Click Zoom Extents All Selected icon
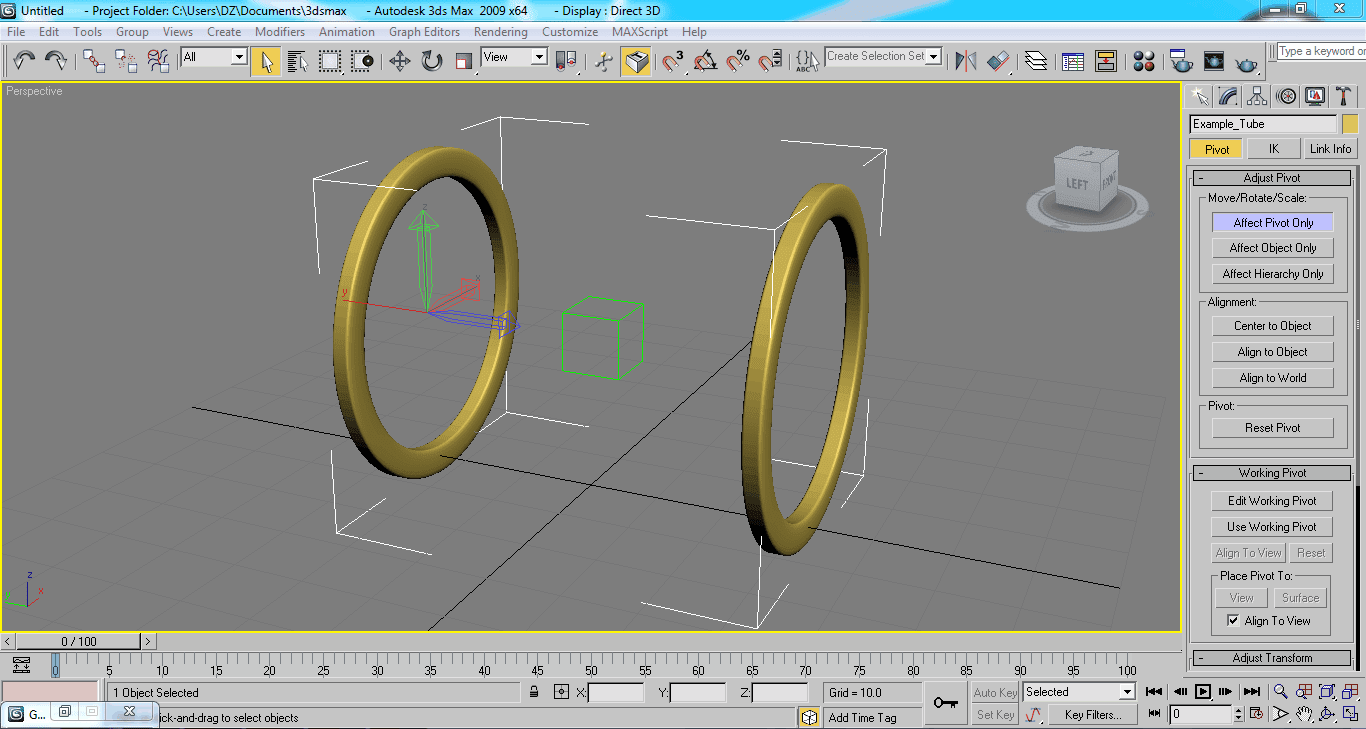Screen dimensions: 1366x729 click(1350, 692)
